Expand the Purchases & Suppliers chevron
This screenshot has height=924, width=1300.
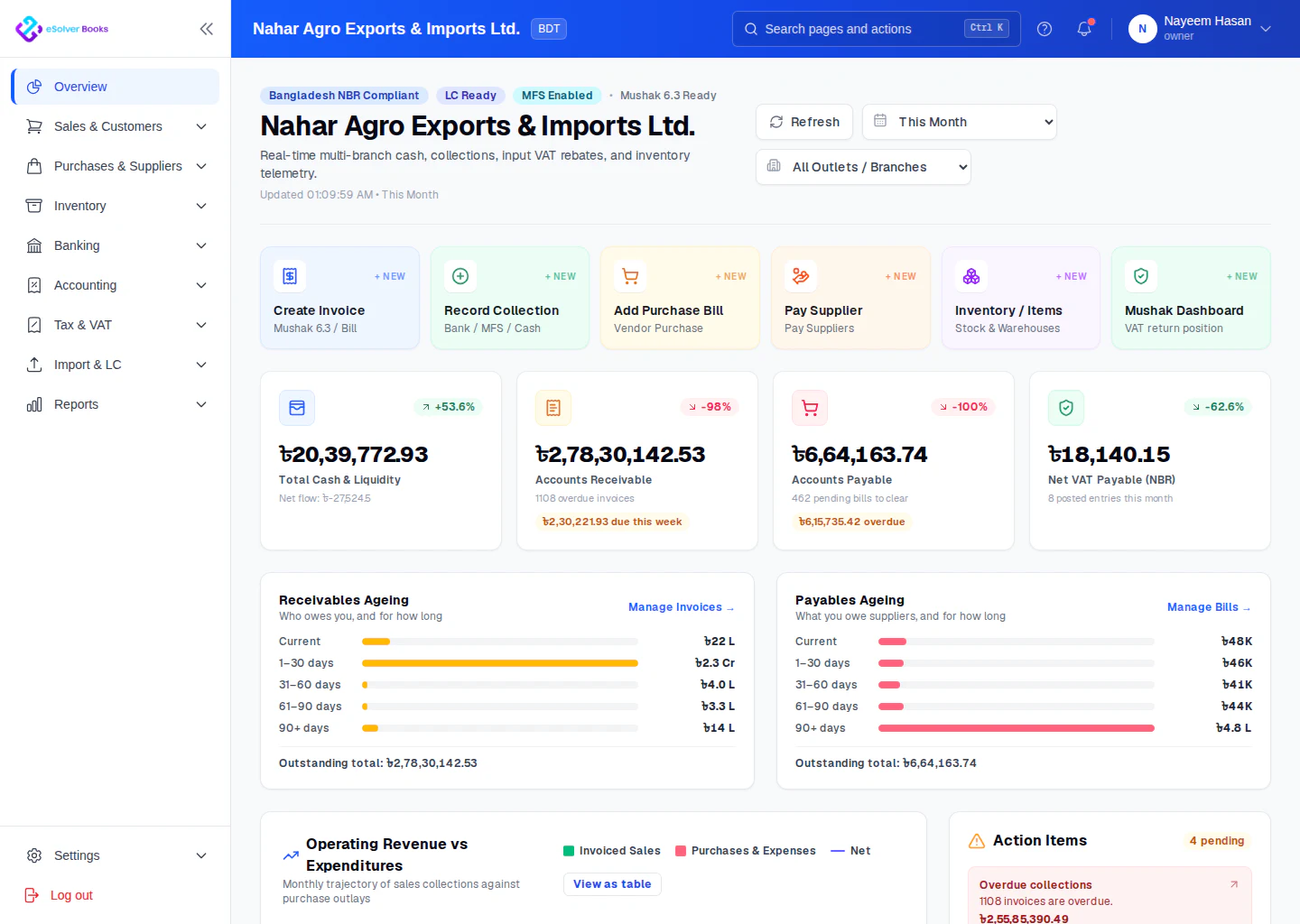pos(201,166)
